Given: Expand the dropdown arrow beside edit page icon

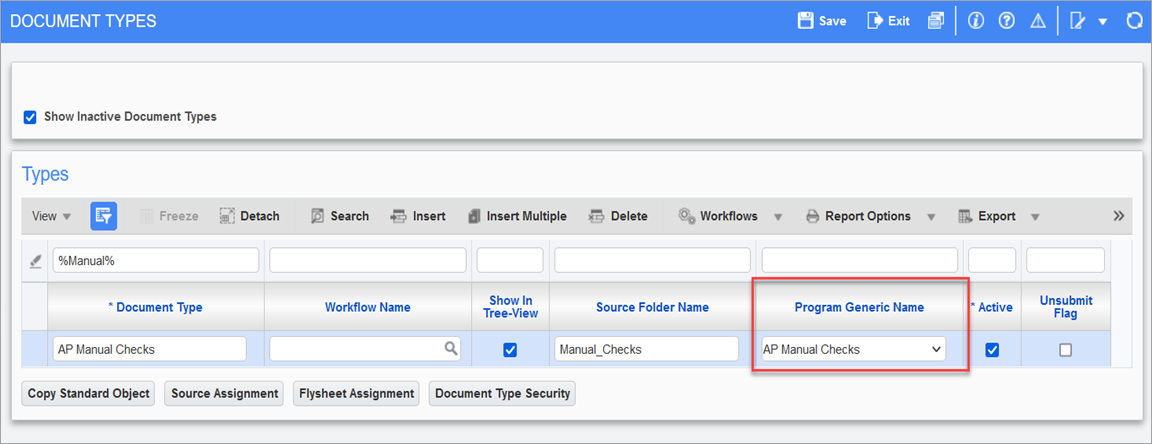Looking at the screenshot, I should 1102,21.
